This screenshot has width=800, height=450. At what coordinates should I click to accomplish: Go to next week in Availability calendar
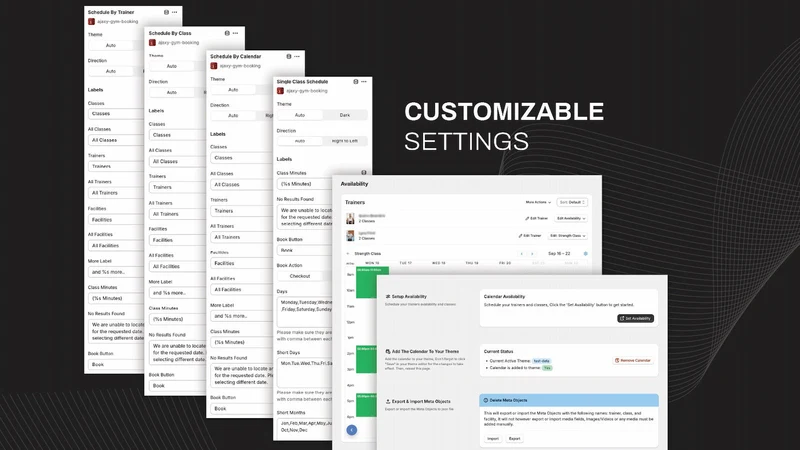532,254
